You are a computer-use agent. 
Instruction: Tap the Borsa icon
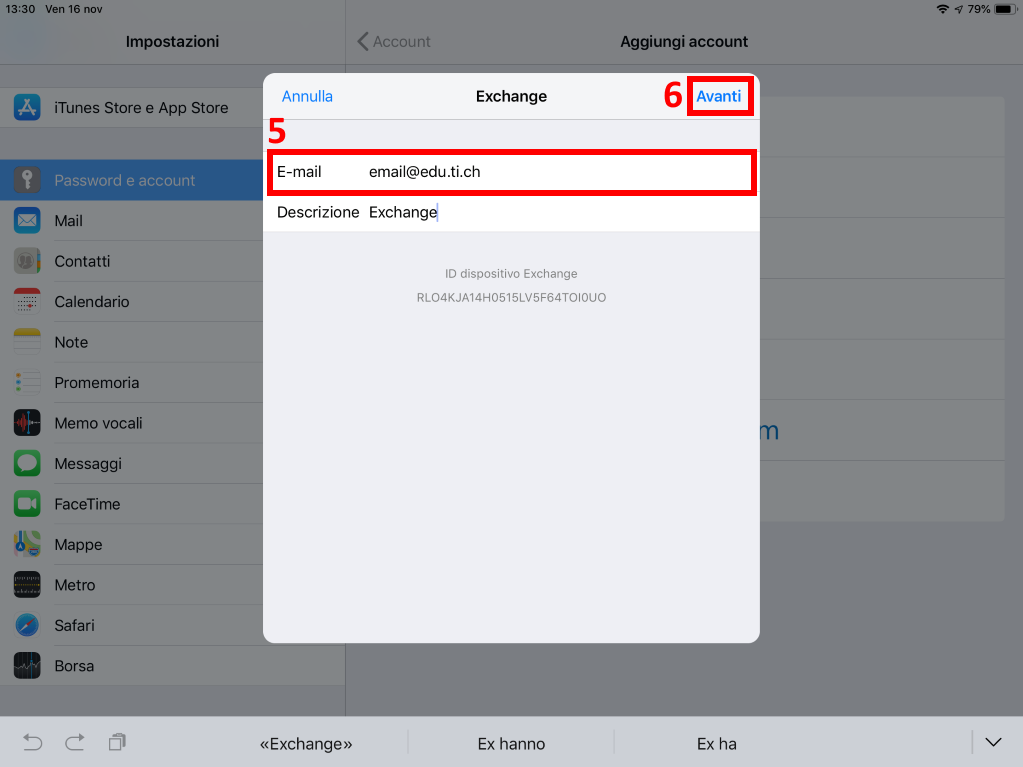coord(27,665)
